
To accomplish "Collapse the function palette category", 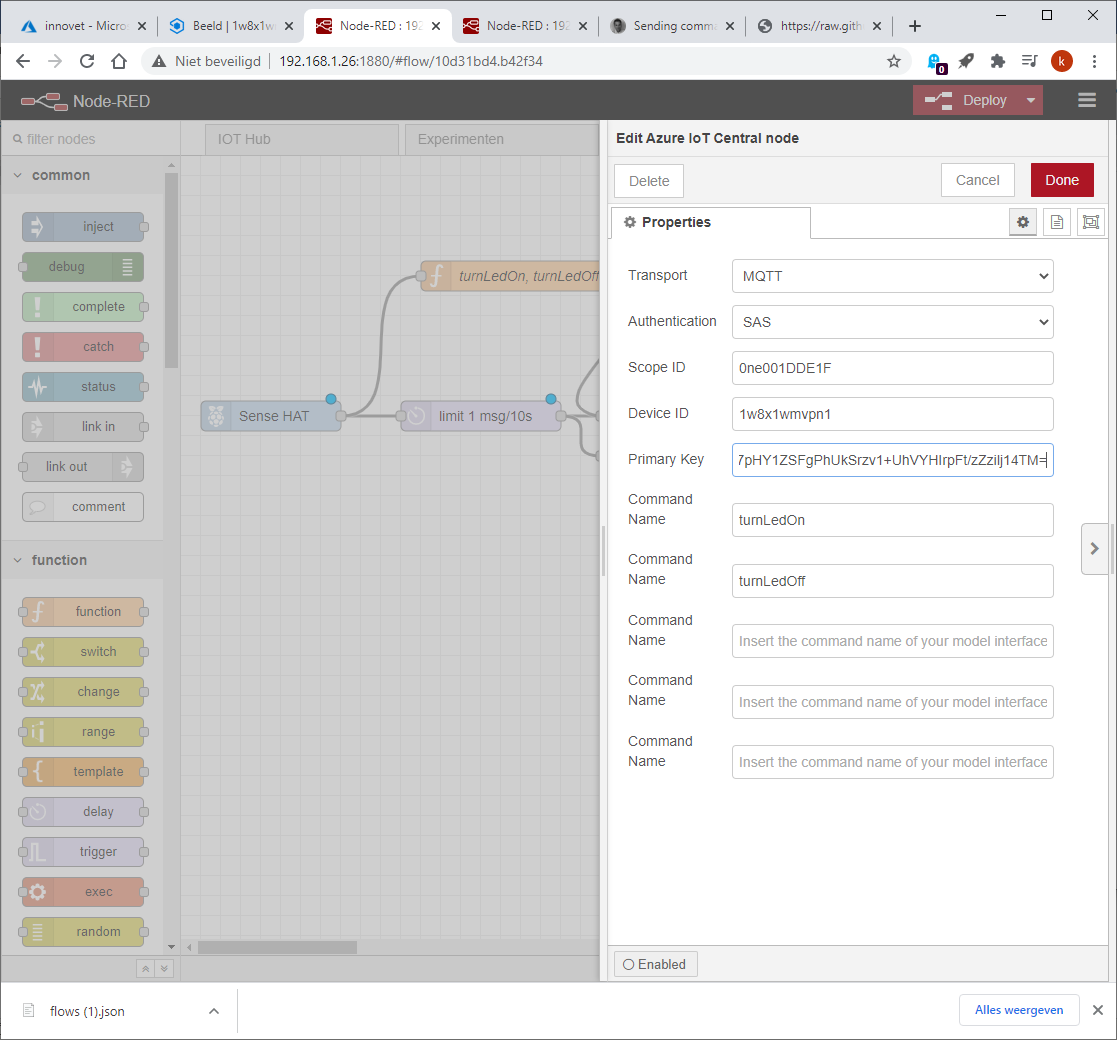I will [18, 561].
